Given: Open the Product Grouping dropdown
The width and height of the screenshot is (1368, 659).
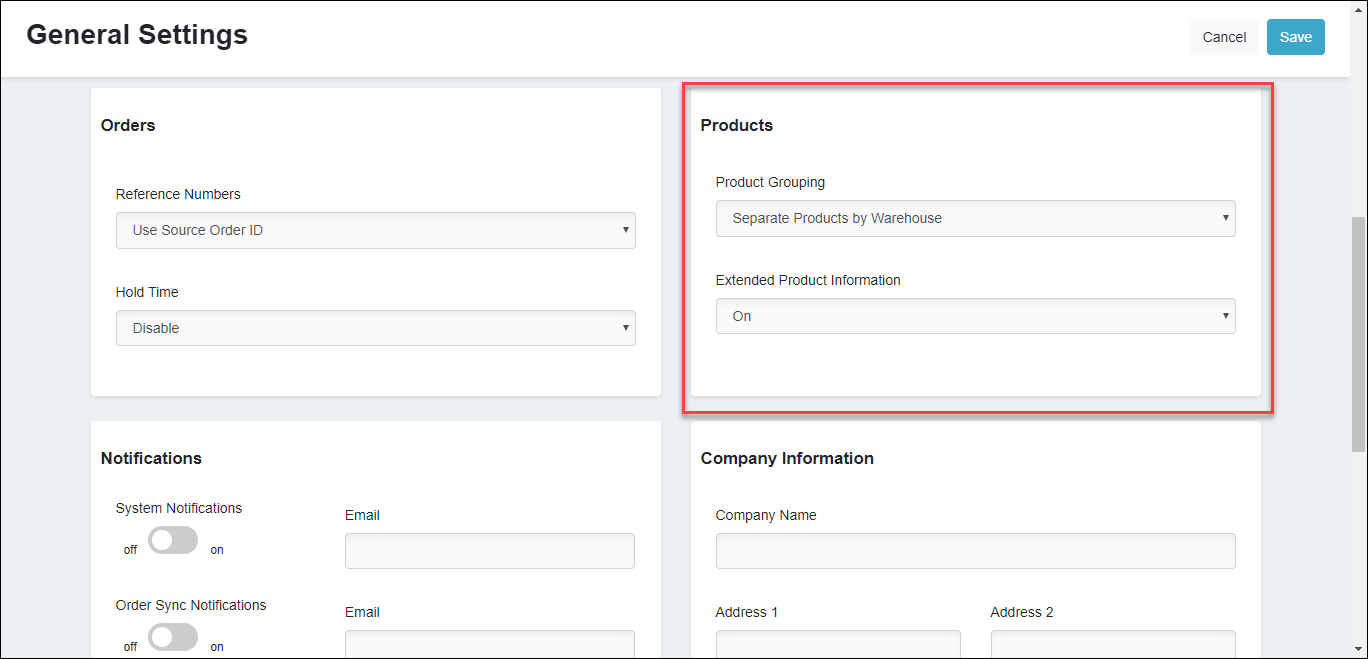Looking at the screenshot, I should [x=975, y=218].
